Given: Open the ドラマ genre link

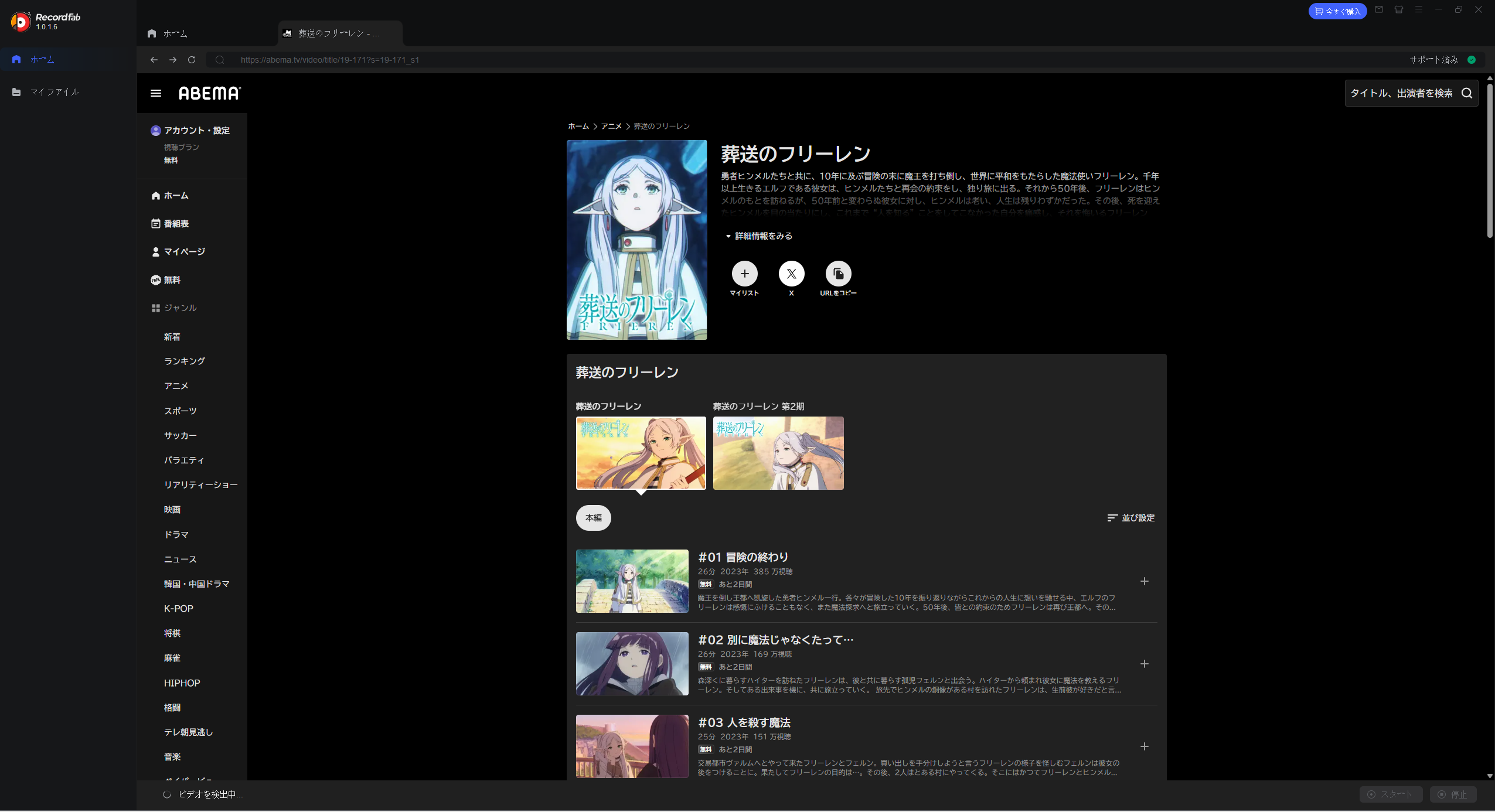Looking at the screenshot, I should pyautogui.click(x=176, y=535).
